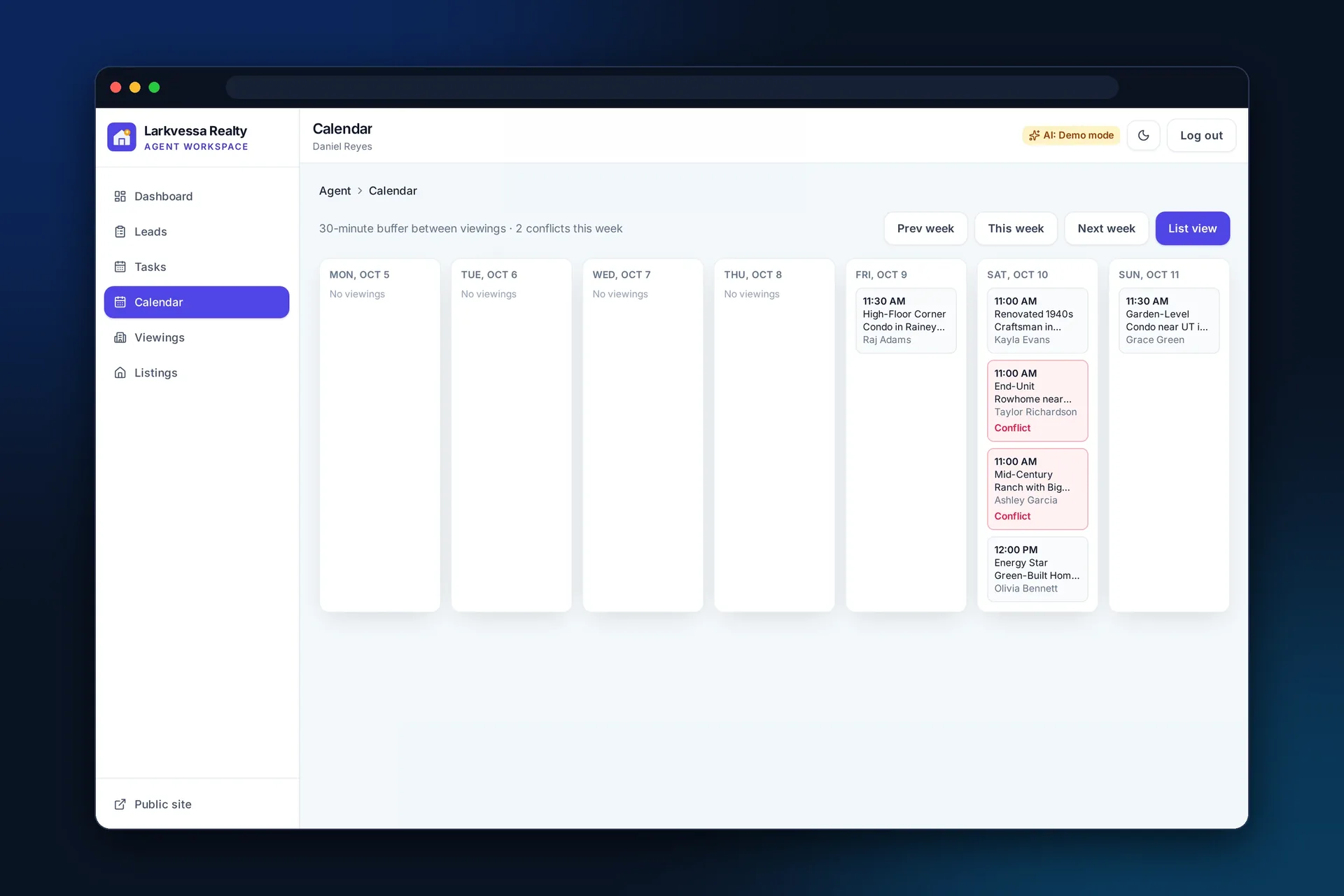Go to the Viewings section
Image resolution: width=1344 pixels, height=896 pixels.
tap(197, 337)
